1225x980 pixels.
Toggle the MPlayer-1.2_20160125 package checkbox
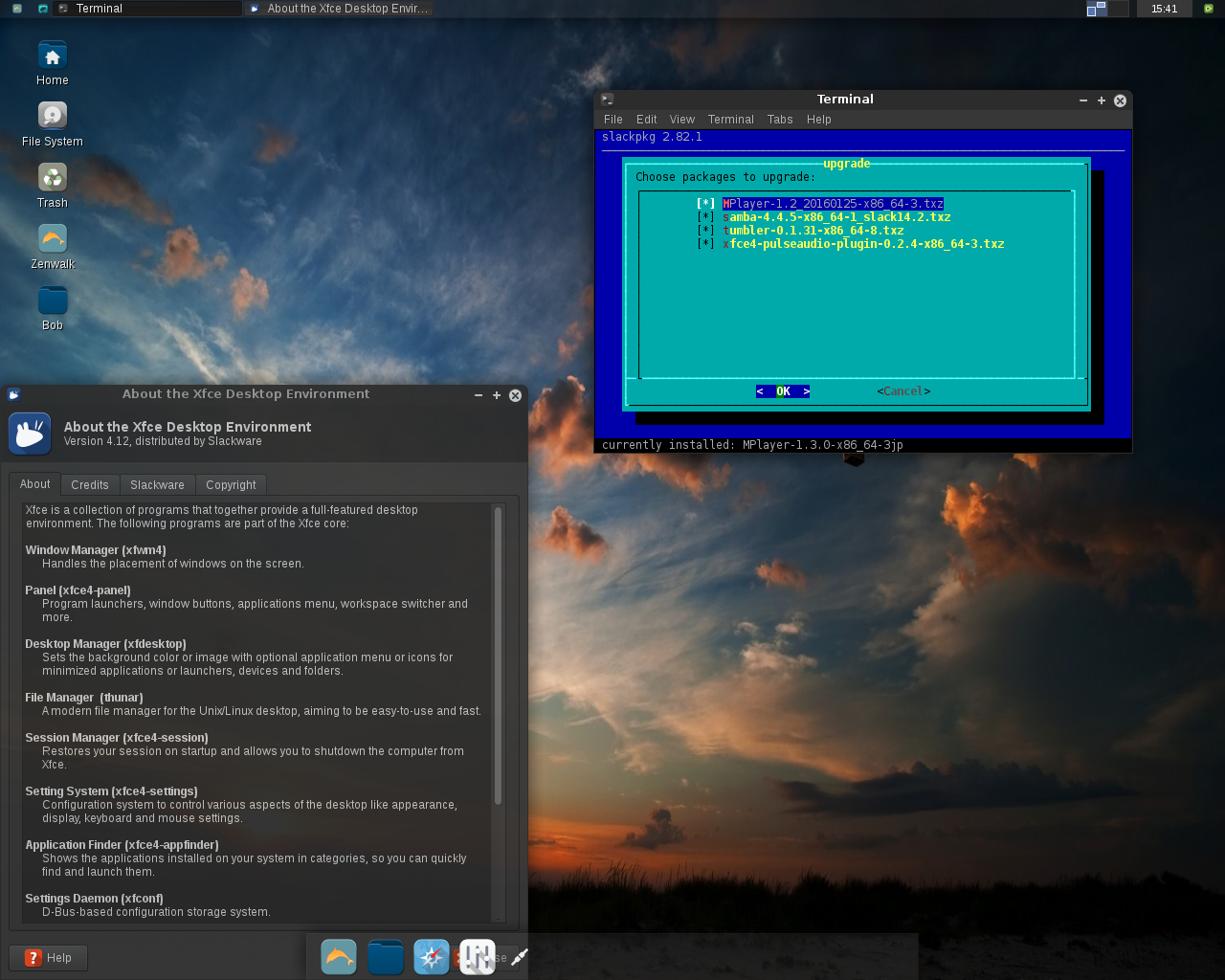click(706, 204)
